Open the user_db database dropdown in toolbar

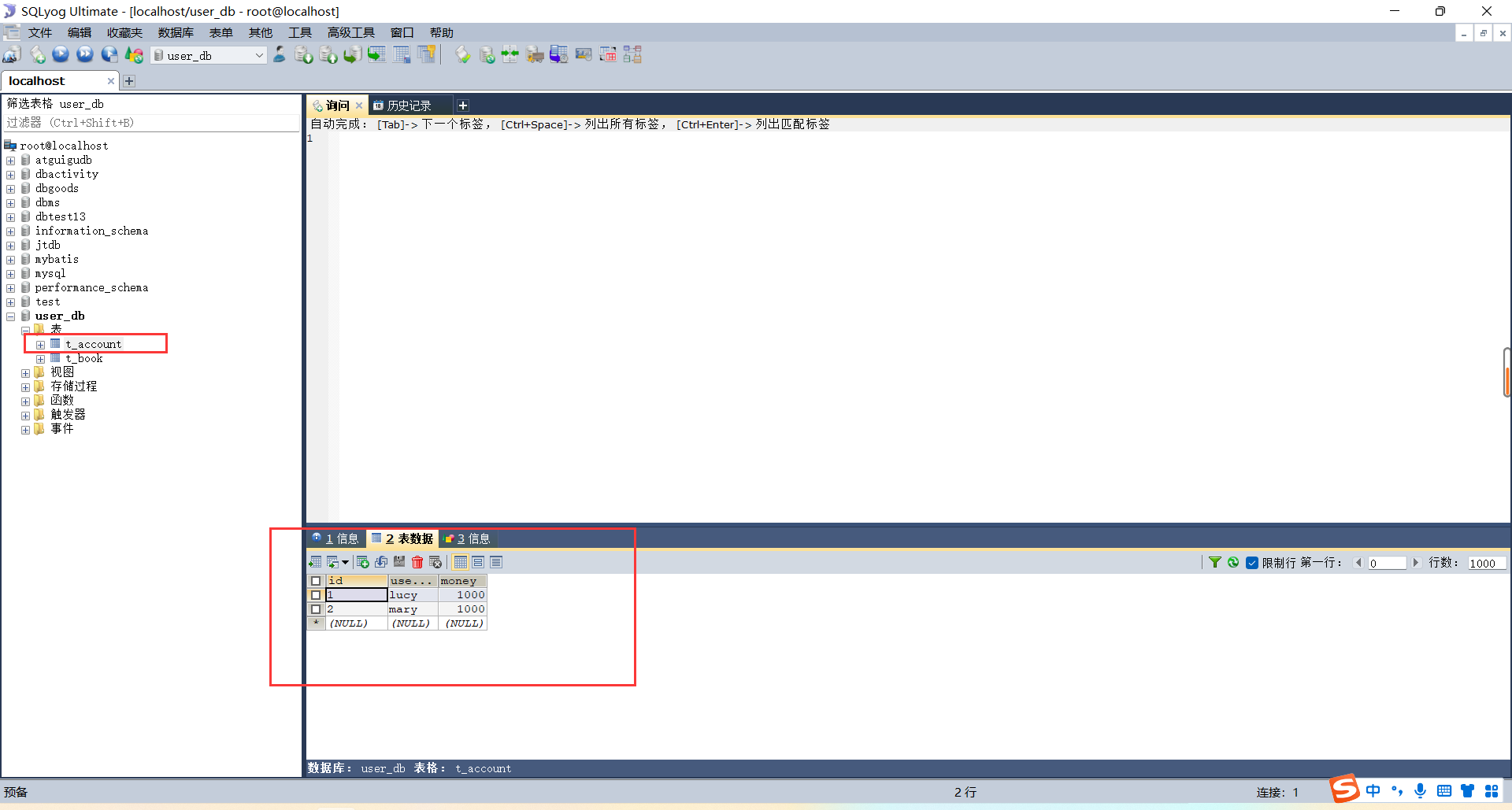pos(259,55)
